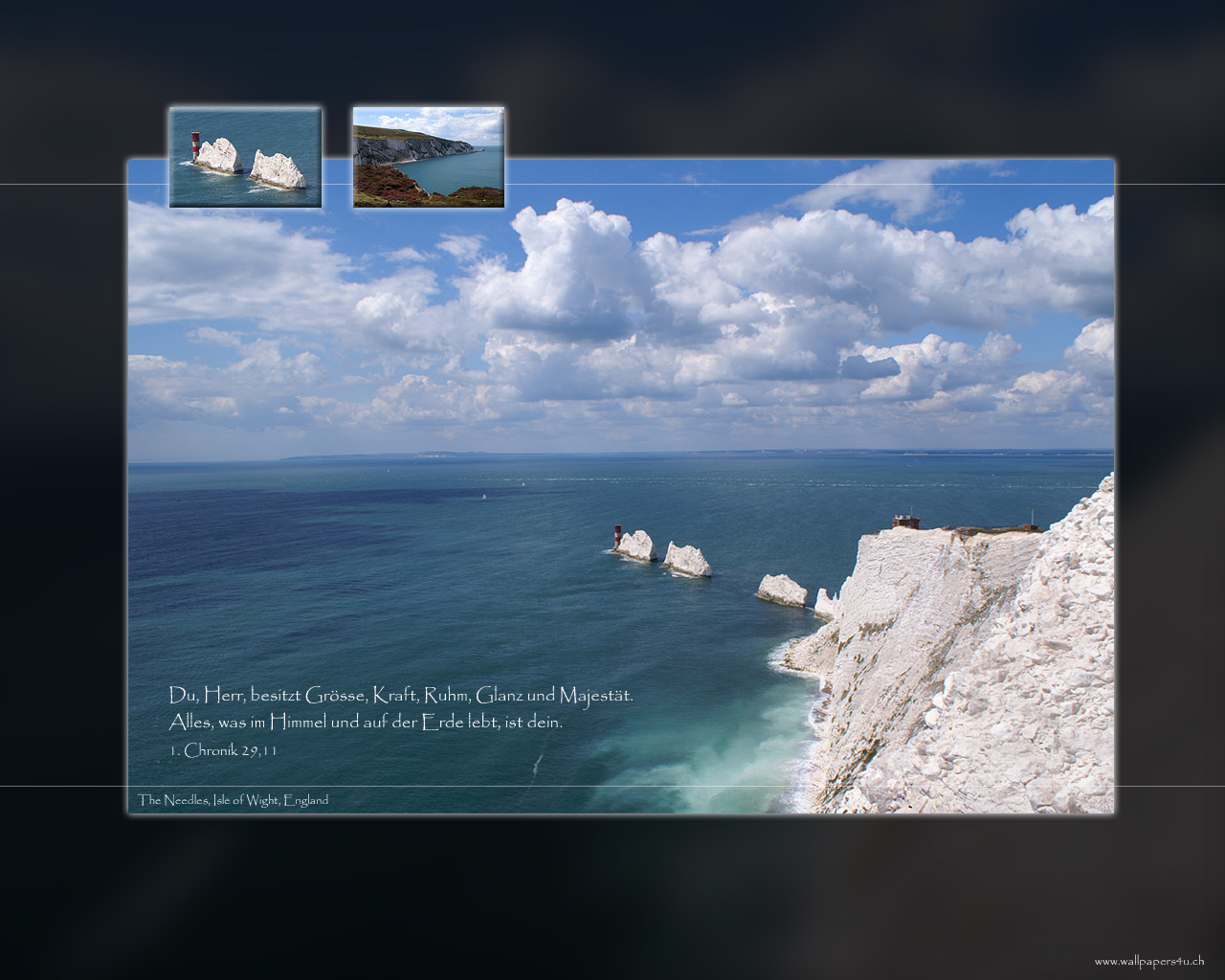Select the '1. Chronik 29,11' verse reference
Screen dimensions: 1225x980
click(x=223, y=751)
